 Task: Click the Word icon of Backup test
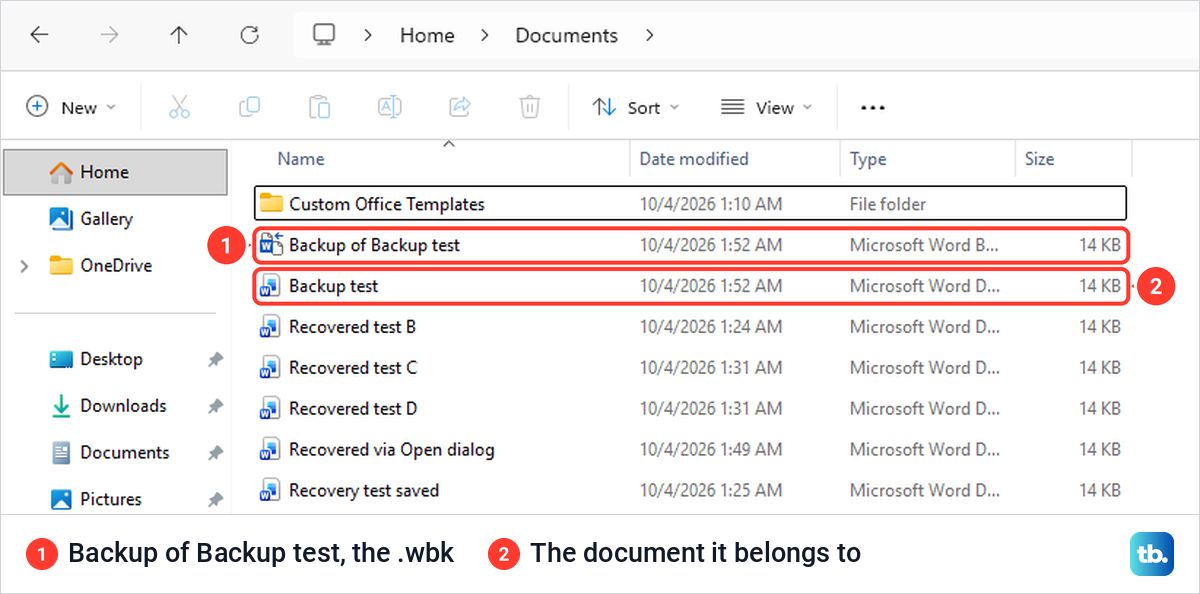[x=269, y=286]
